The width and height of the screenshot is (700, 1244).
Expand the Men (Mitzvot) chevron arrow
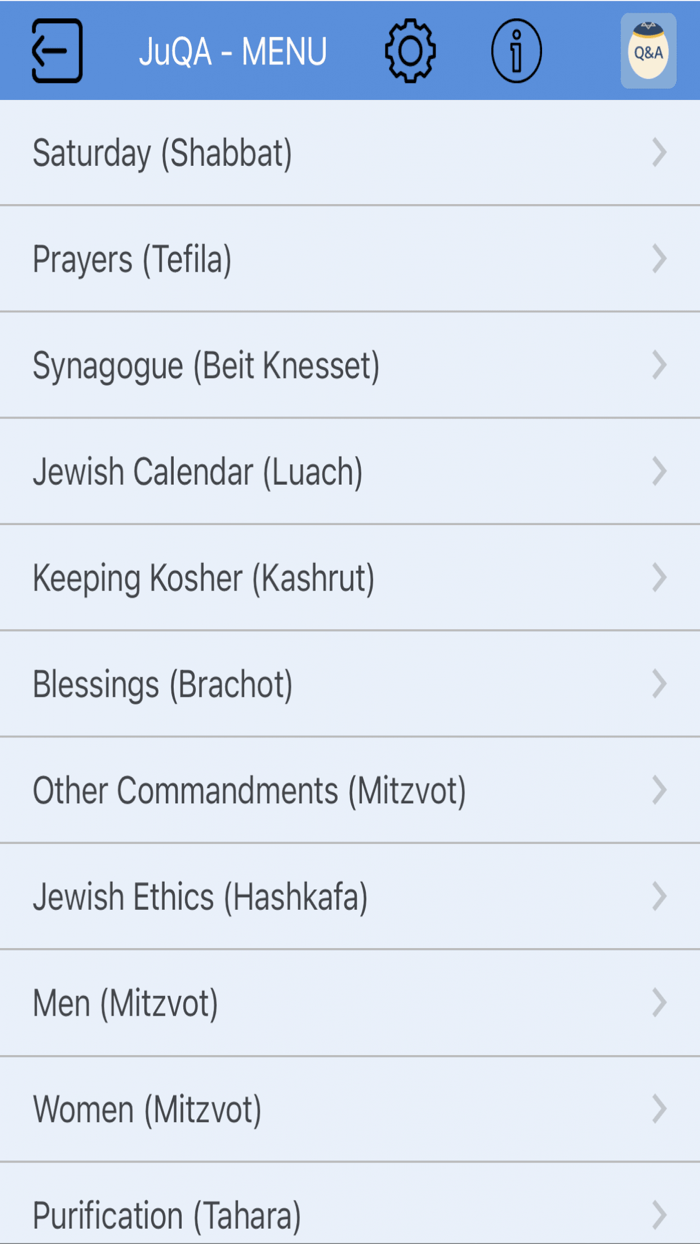tap(659, 1003)
